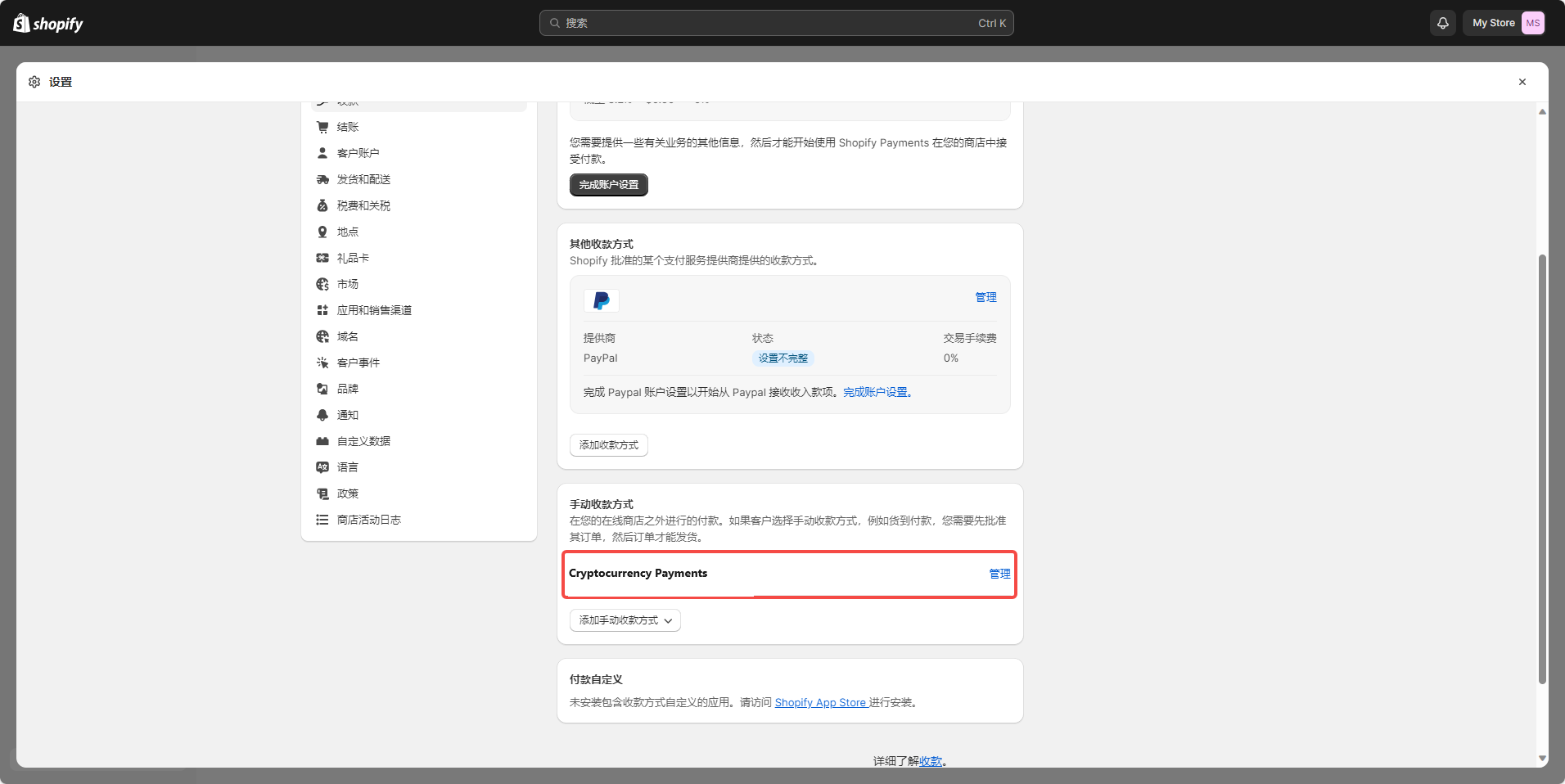Viewport: 1565px width, 784px height.
Task: Open the Shopify App Store link
Action: coord(821,702)
